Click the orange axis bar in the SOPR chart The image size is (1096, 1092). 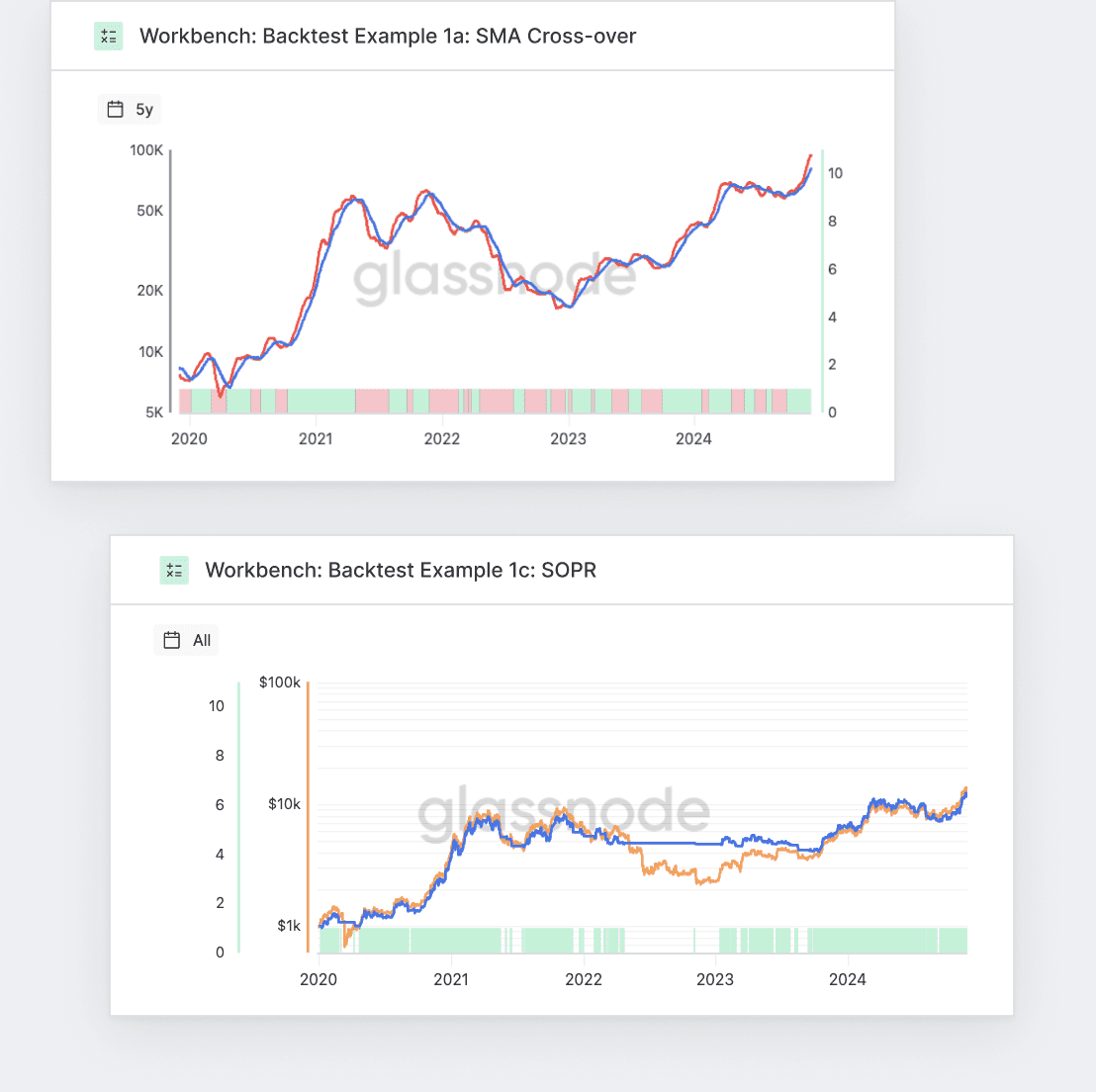(308, 816)
